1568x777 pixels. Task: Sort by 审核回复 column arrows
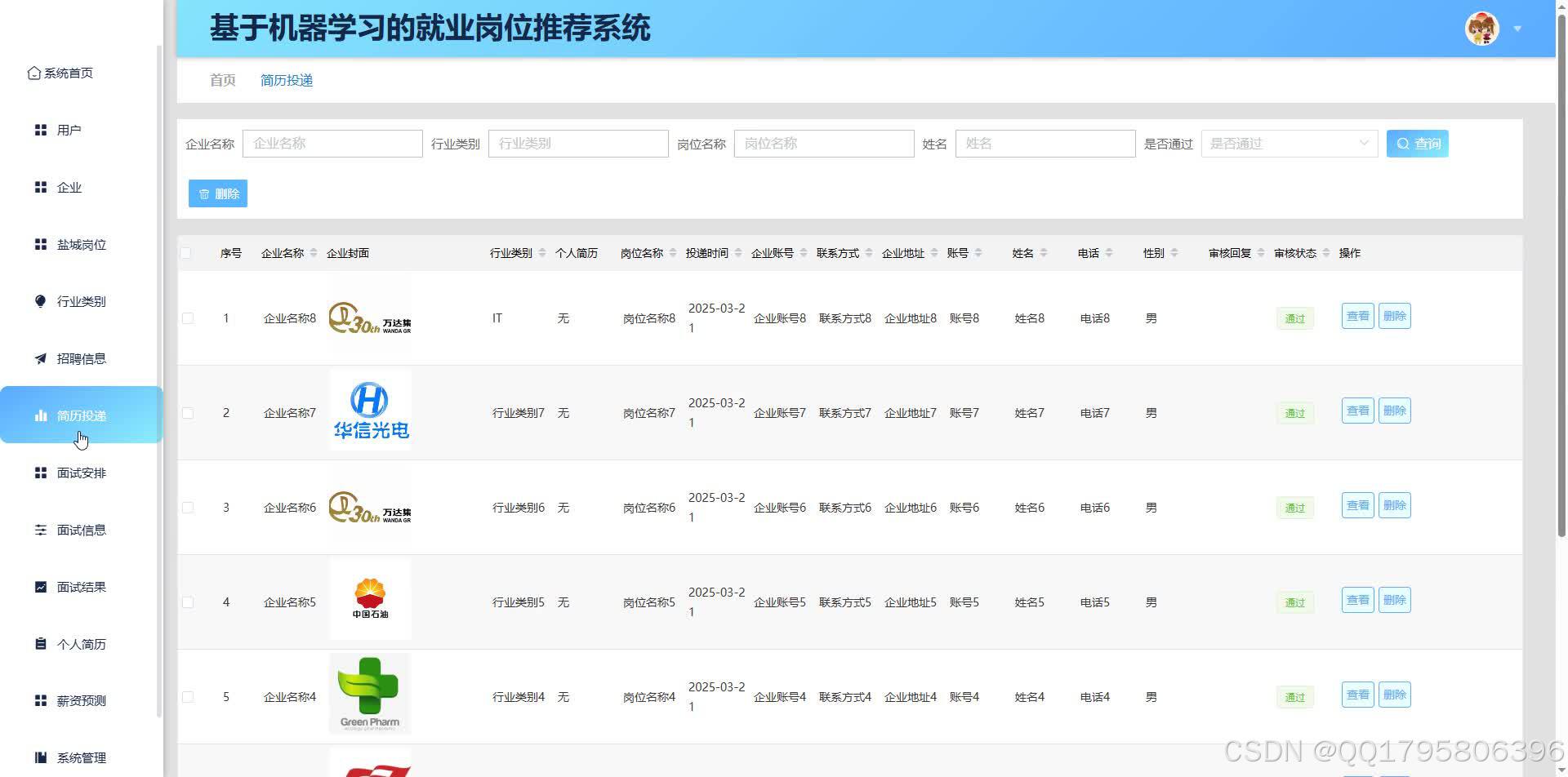(x=1261, y=253)
